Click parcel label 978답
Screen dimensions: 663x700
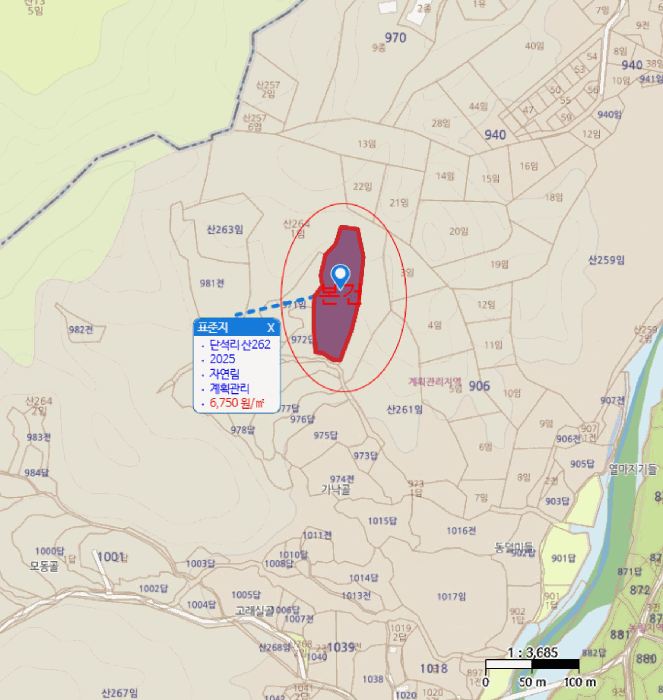[x=243, y=430]
